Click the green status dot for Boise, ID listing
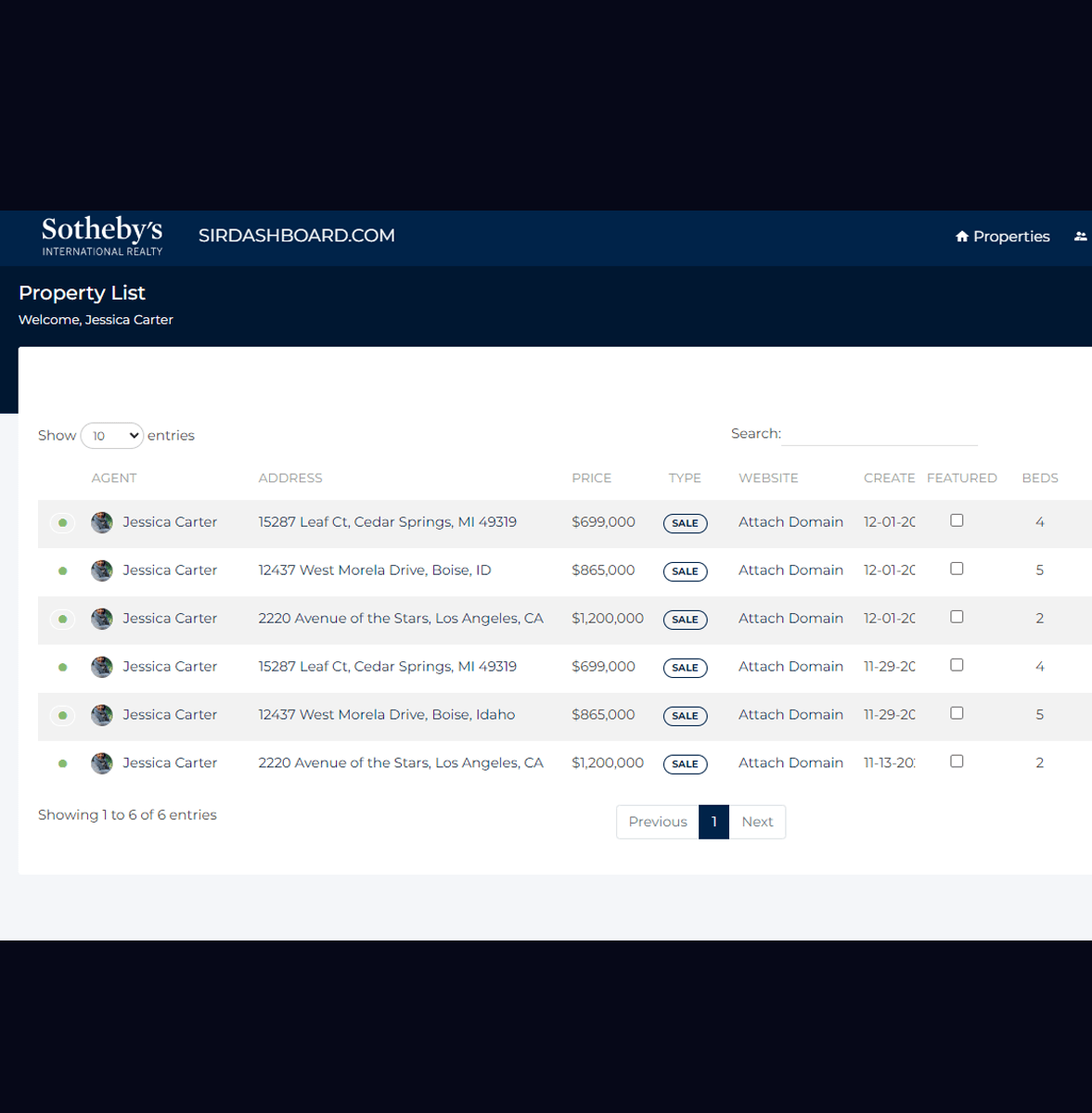This screenshot has width=1092, height=1113. point(62,571)
